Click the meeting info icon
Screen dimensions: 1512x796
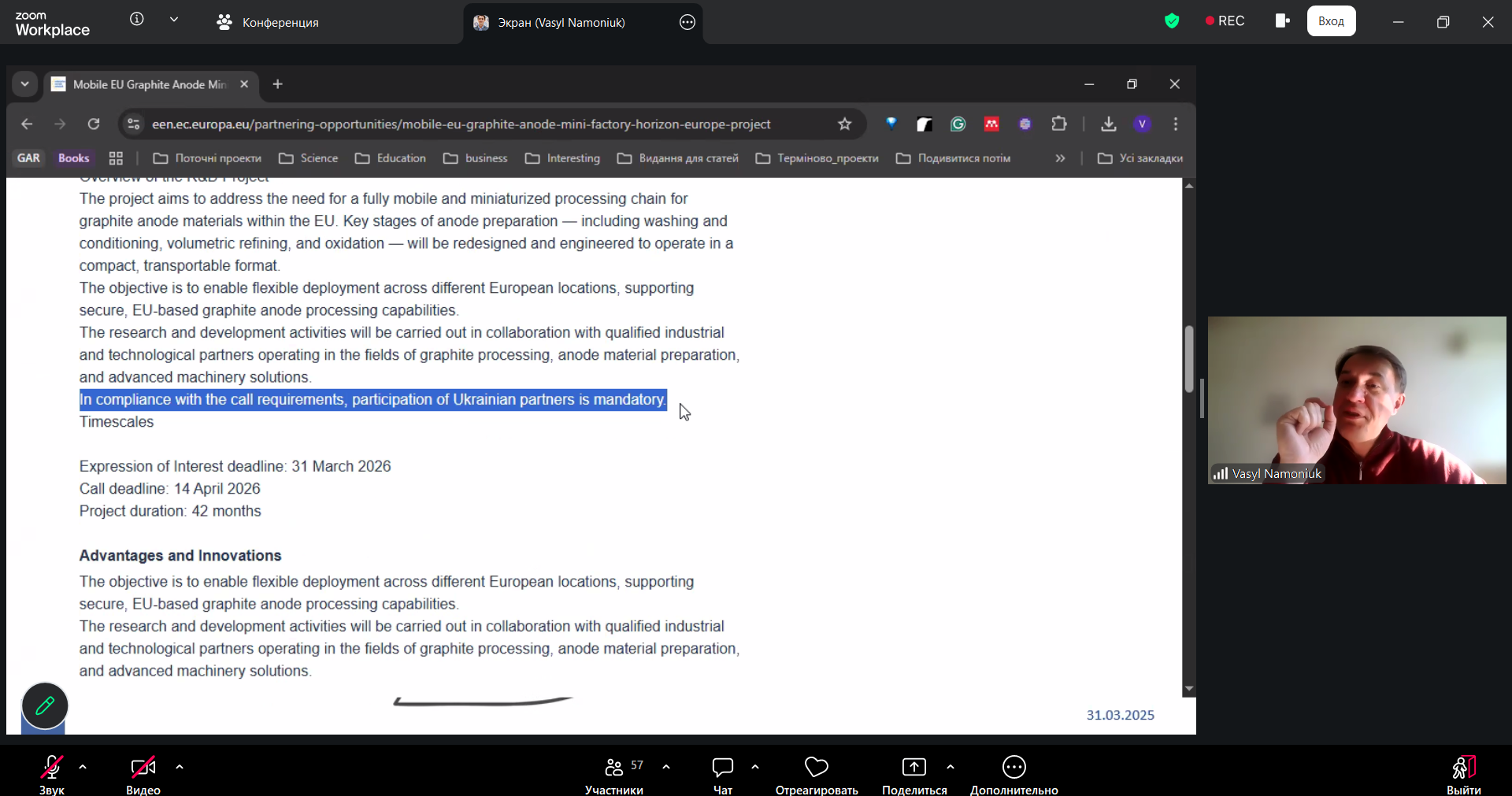coord(137,20)
